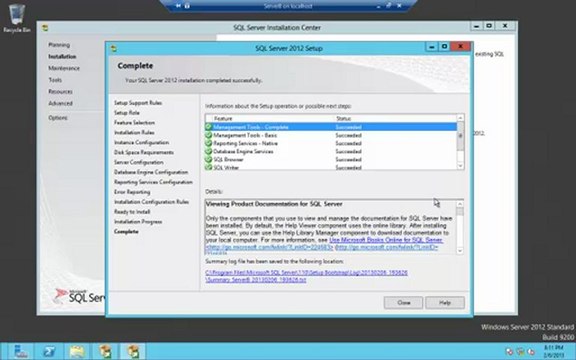Open the Tools section in Installation Center
The width and height of the screenshot is (576, 360).
pos(55,80)
